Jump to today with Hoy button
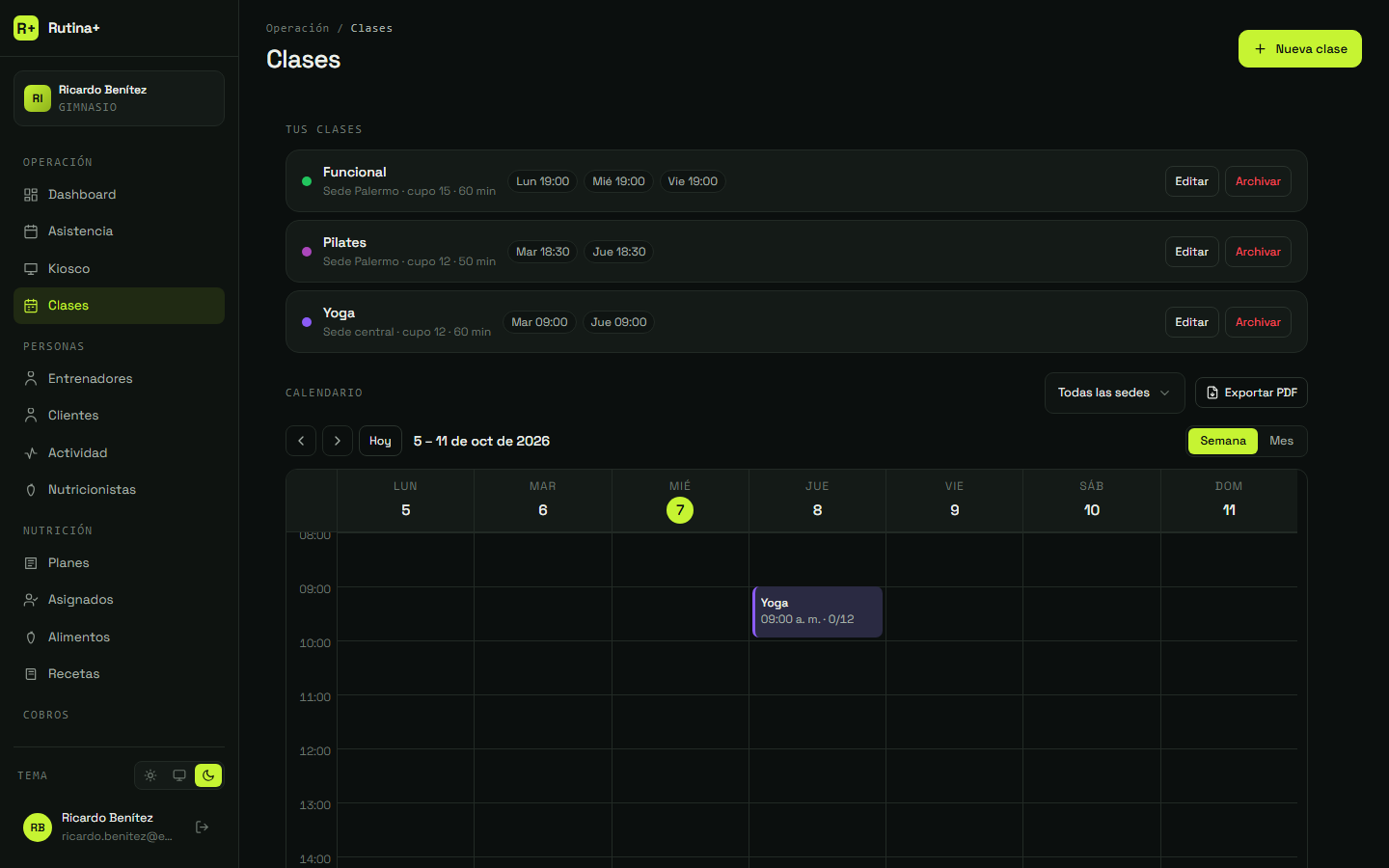 [x=380, y=441]
